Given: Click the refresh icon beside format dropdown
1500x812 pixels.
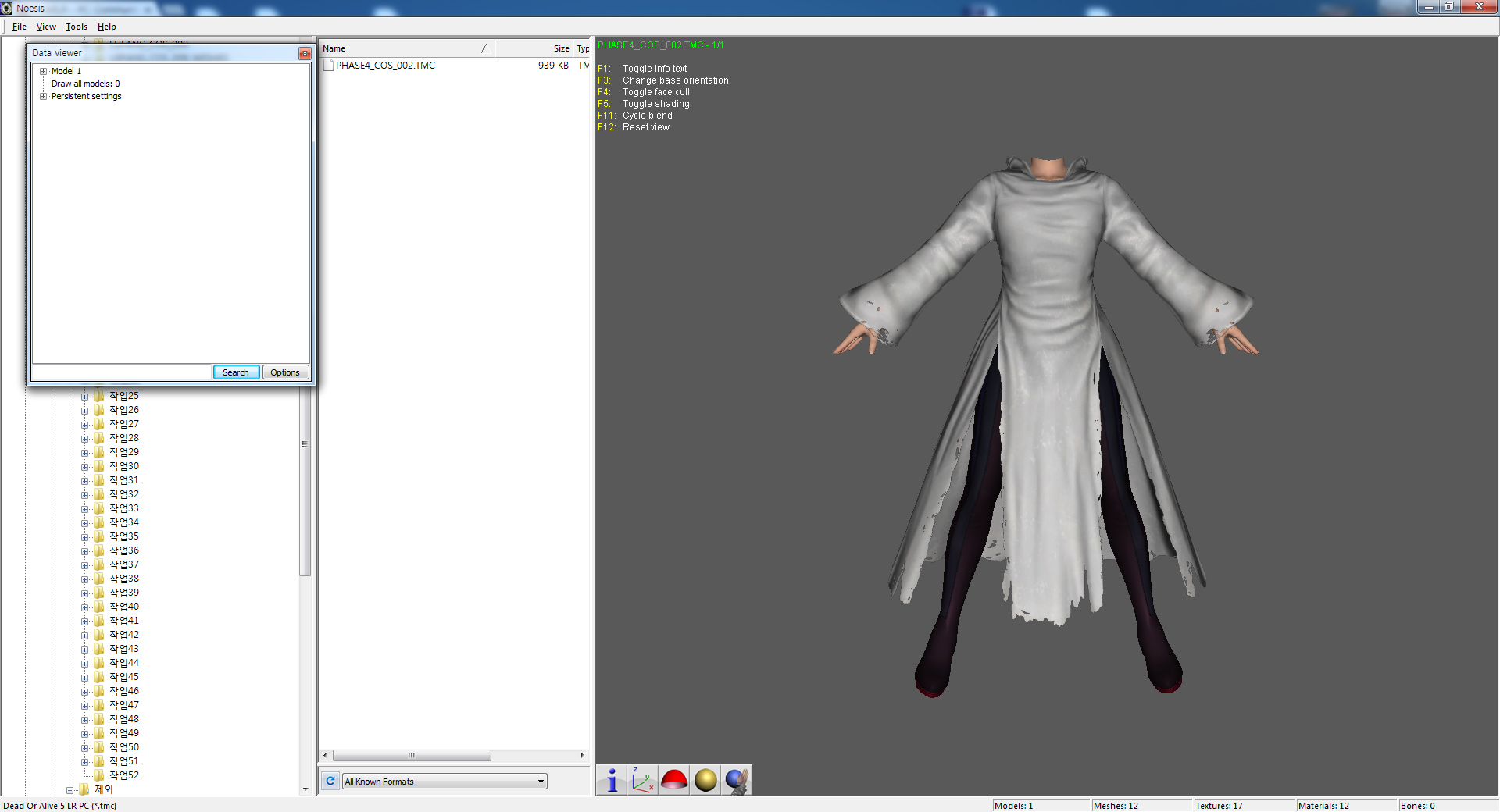Looking at the screenshot, I should tap(330, 781).
